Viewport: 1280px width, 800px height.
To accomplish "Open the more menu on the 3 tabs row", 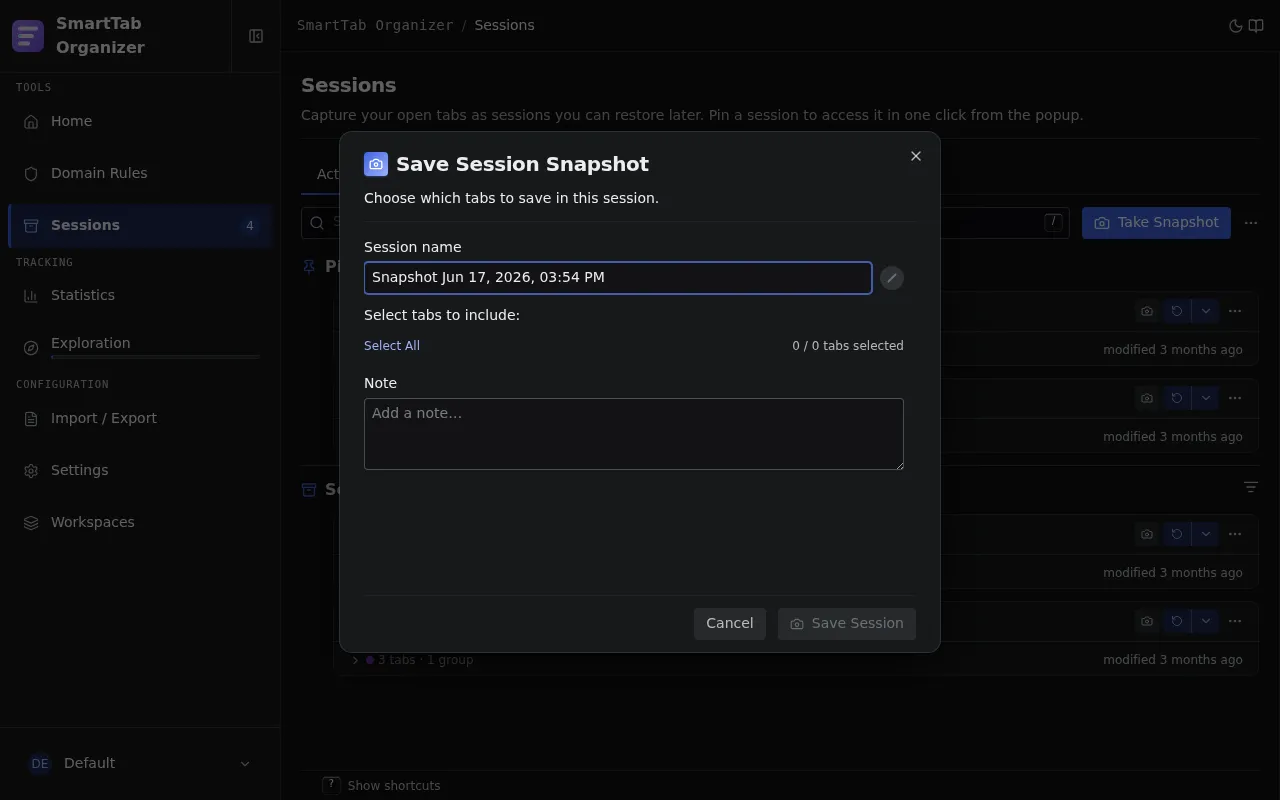I will point(1235,621).
